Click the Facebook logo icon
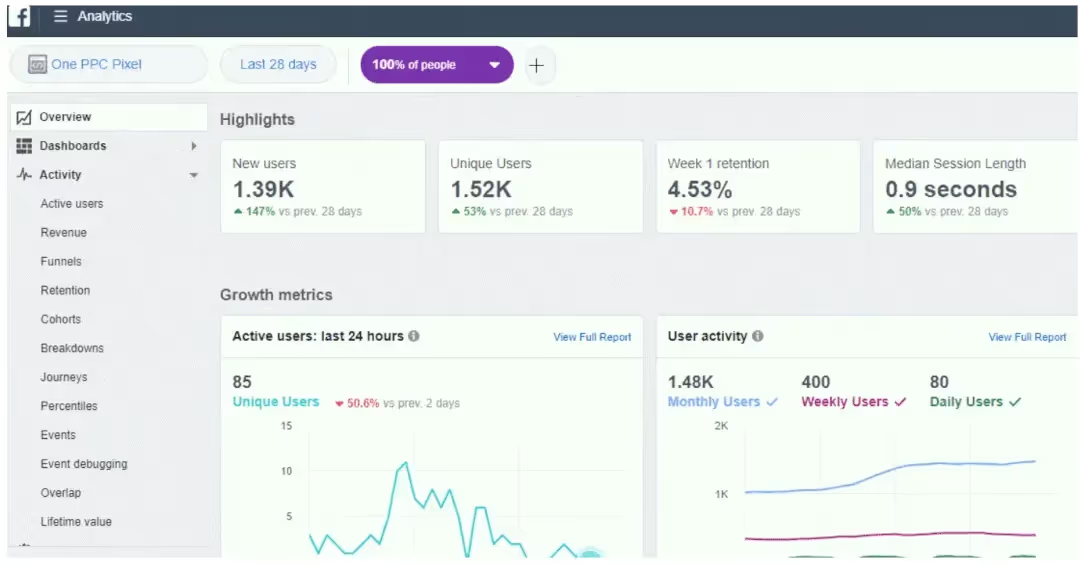 (x=19, y=17)
